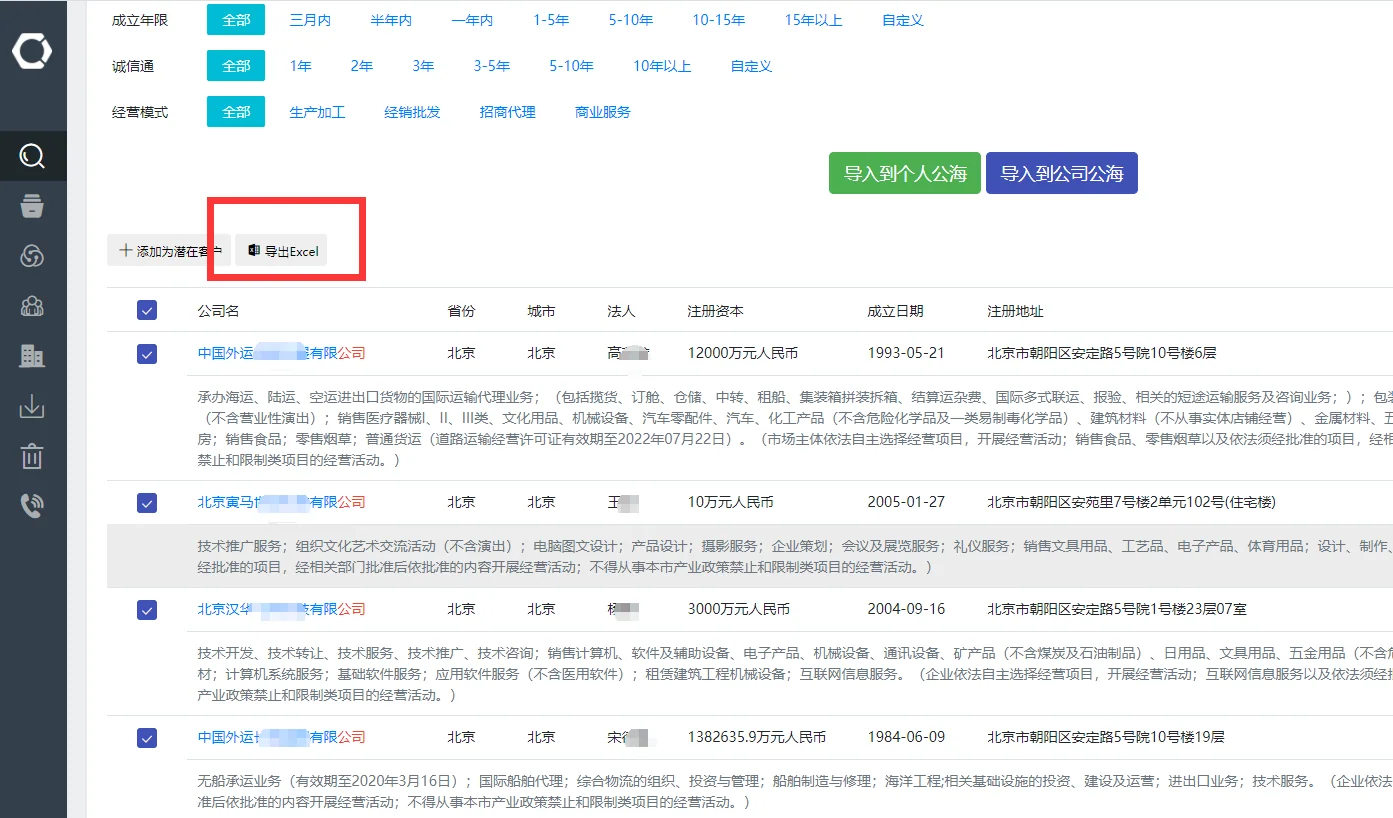Click the 12000万元人民币 capital cell

click(x=742, y=353)
